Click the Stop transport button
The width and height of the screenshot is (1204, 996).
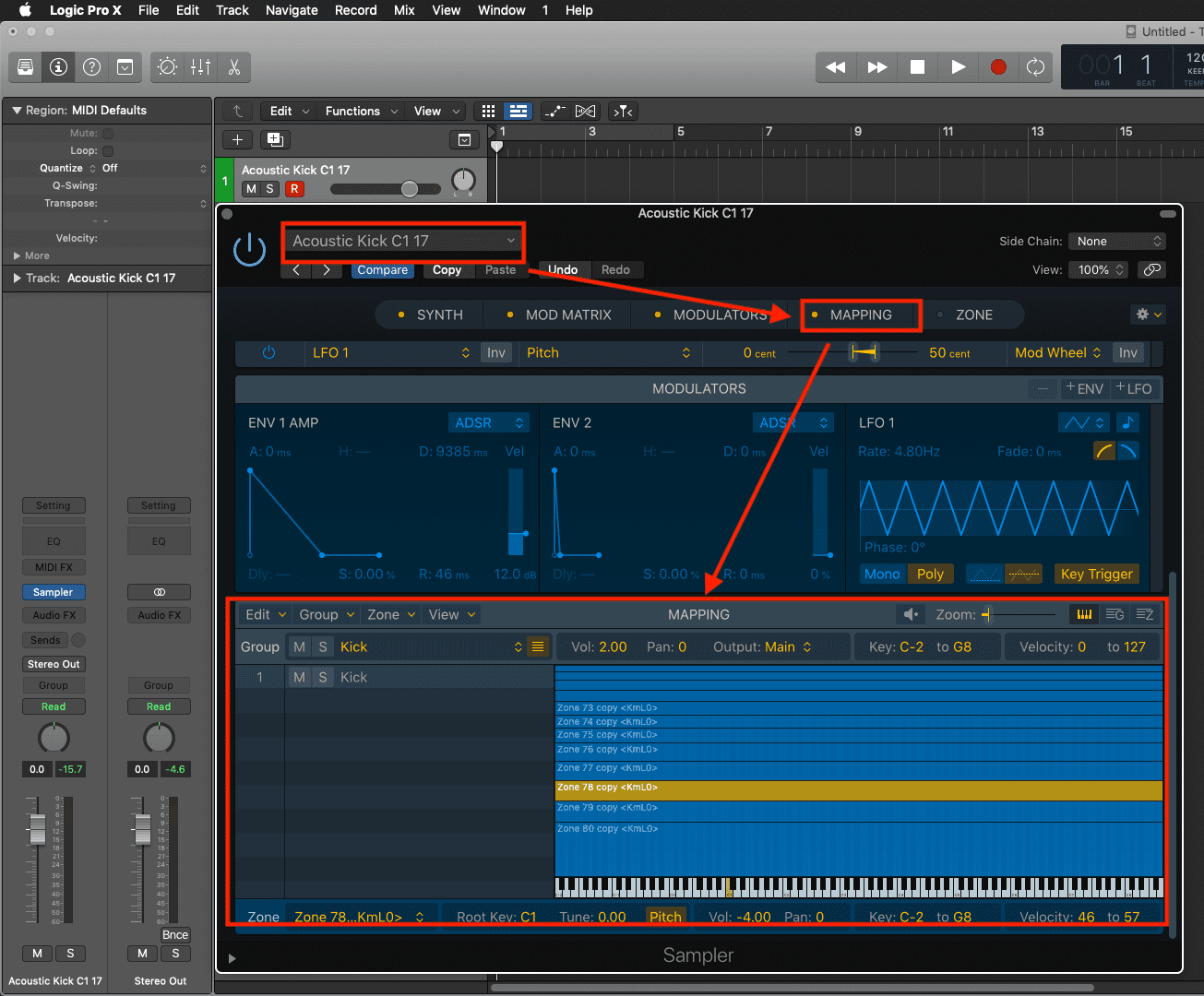[917, 67]
